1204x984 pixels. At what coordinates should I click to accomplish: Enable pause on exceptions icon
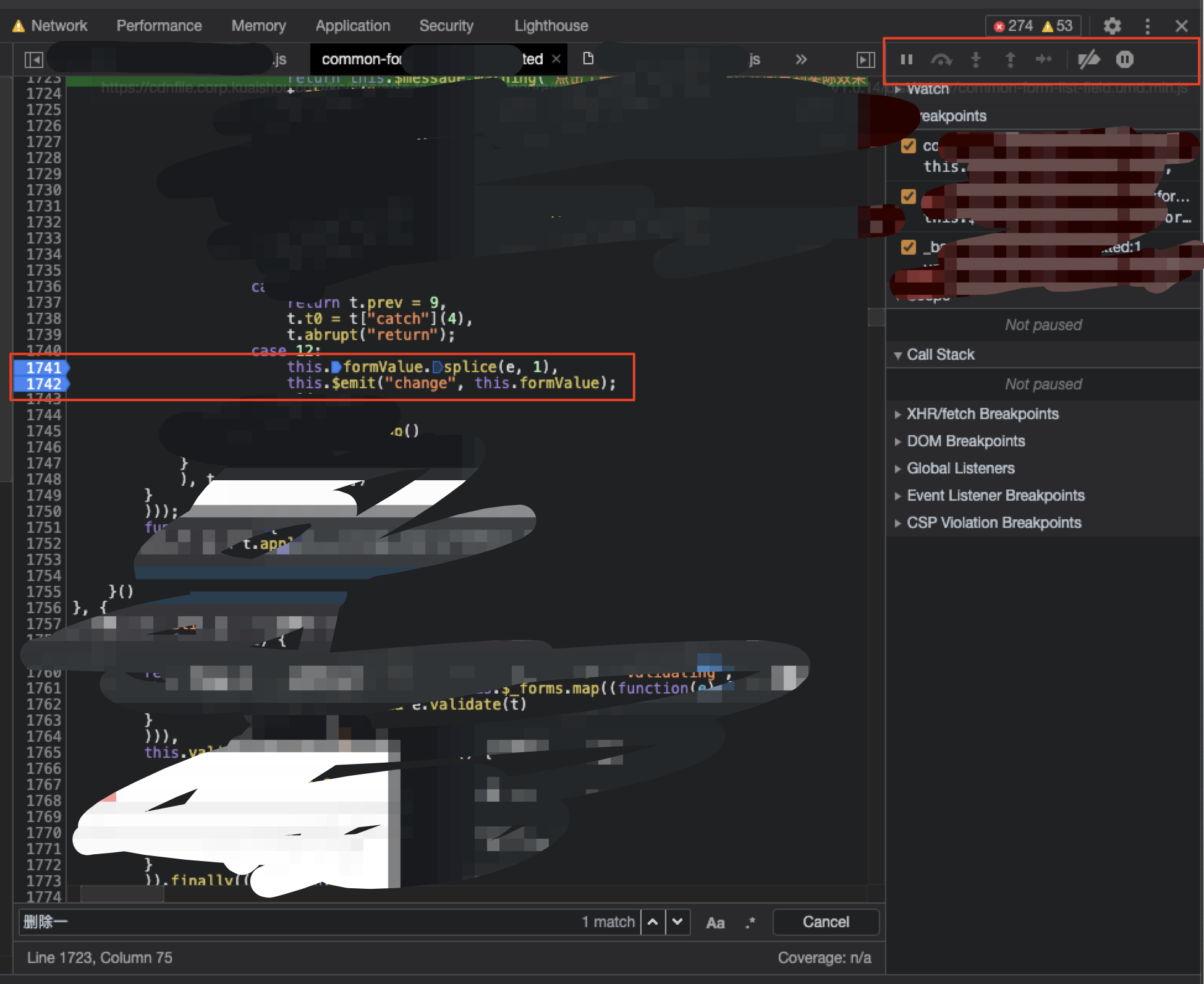click(1124, 59)
